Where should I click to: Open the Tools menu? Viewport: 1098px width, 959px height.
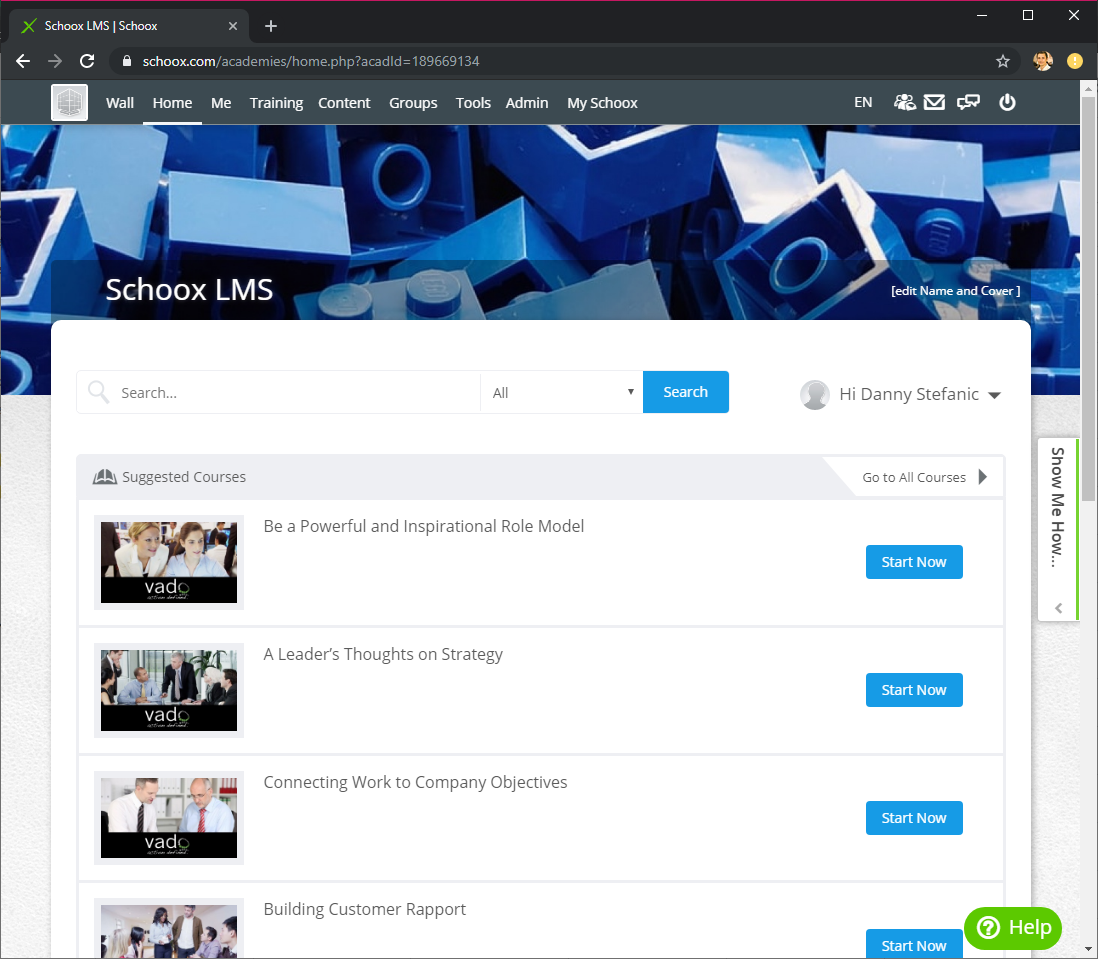coord(473,103)
